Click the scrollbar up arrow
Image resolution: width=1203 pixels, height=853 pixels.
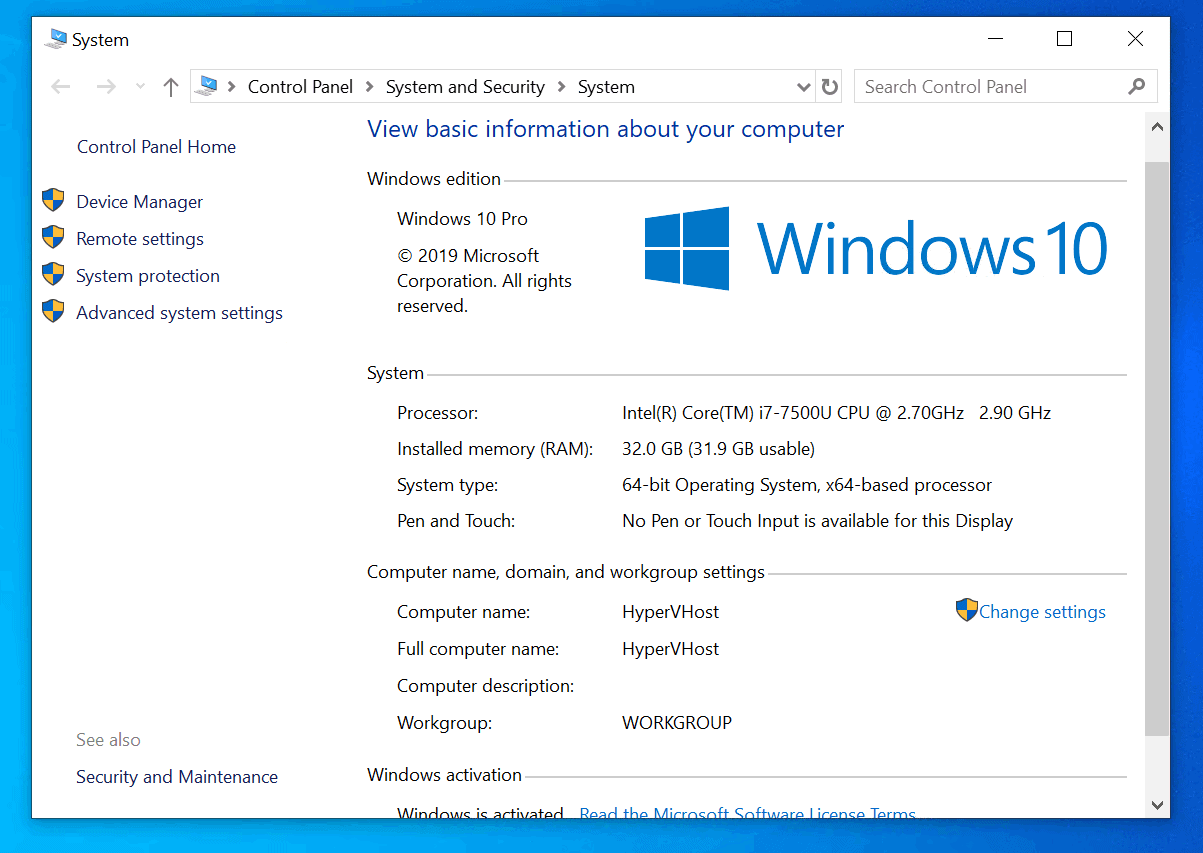[x=1157, y=128]
